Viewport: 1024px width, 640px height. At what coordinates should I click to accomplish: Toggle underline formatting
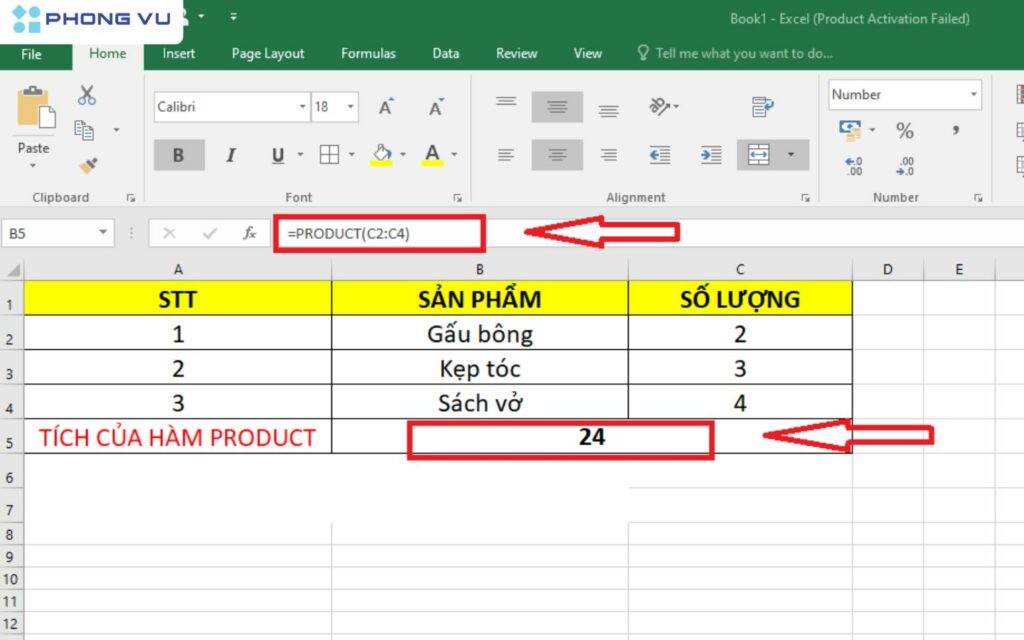277,156
